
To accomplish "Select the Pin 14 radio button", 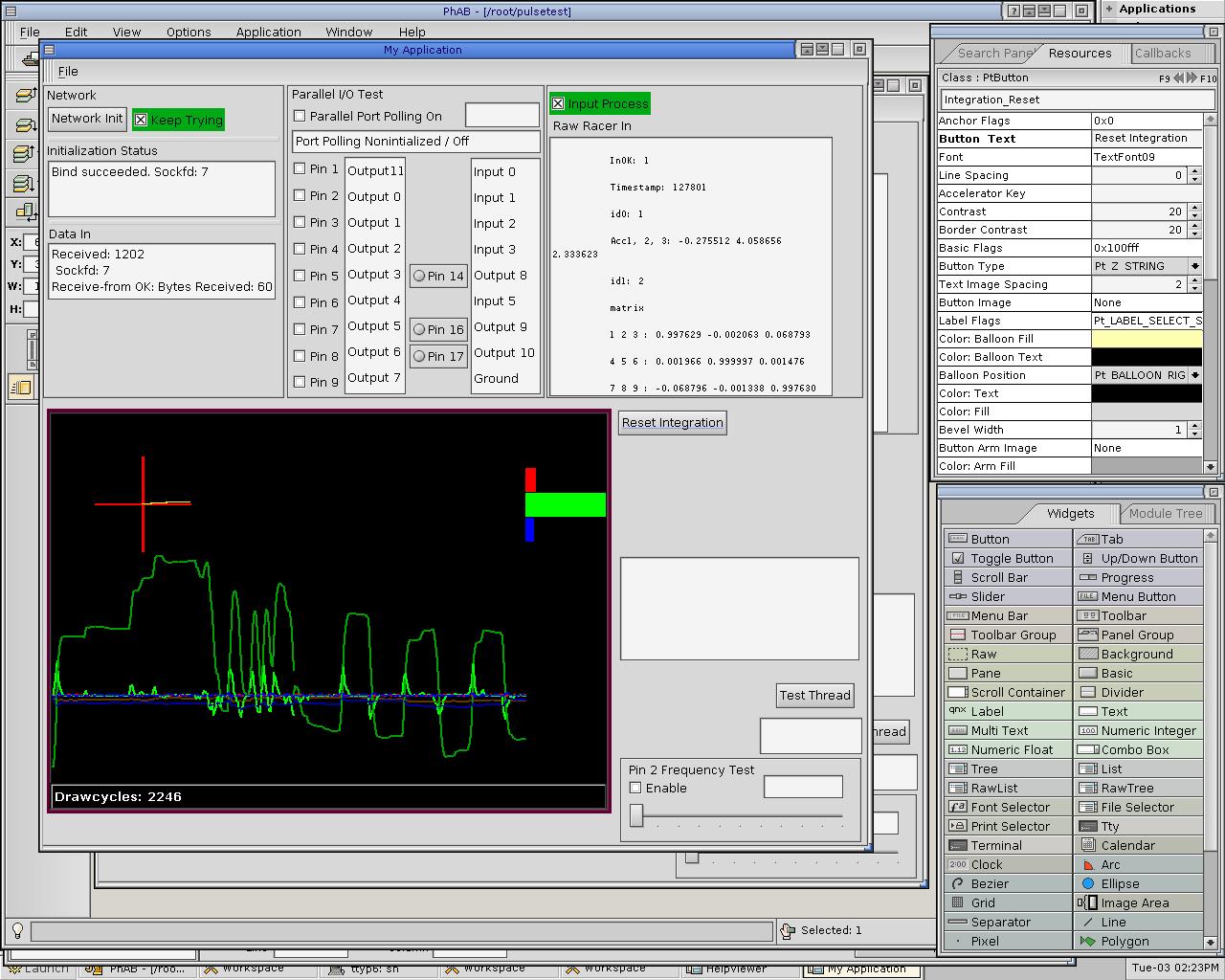I will tap(419, 276).
